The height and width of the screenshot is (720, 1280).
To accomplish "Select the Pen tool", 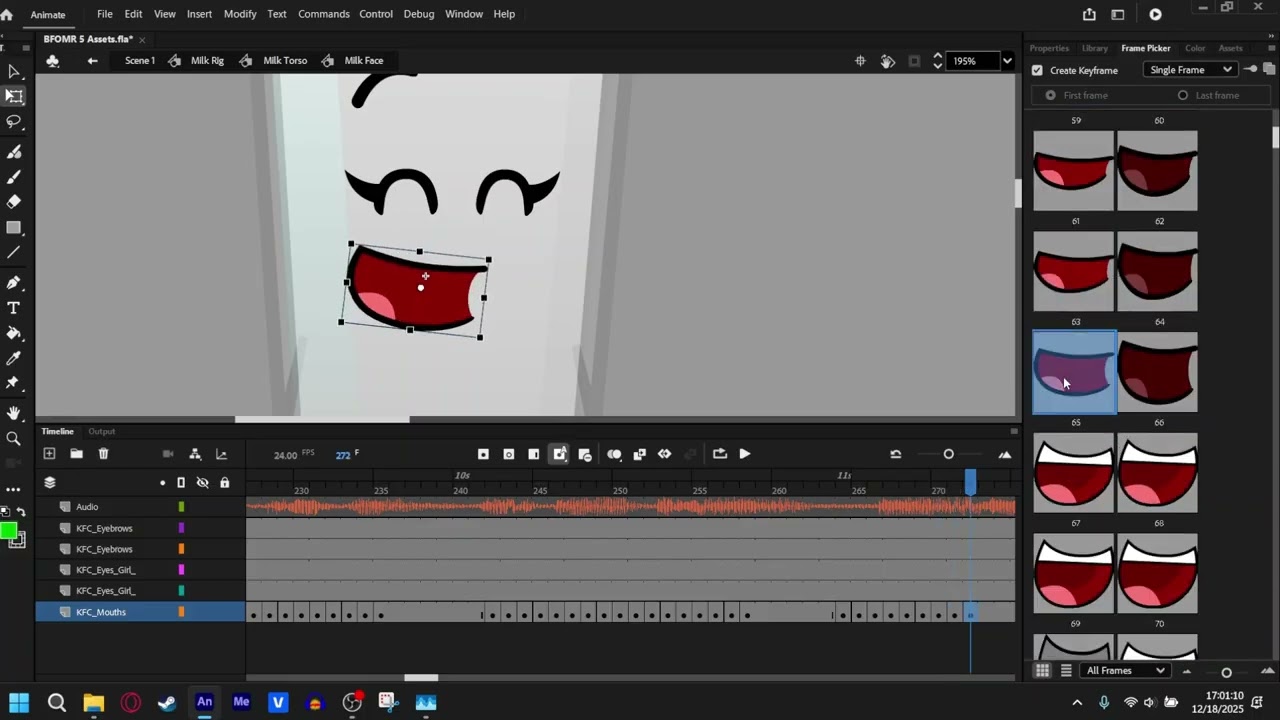I will pyautogui.click(x=14, y=283).
